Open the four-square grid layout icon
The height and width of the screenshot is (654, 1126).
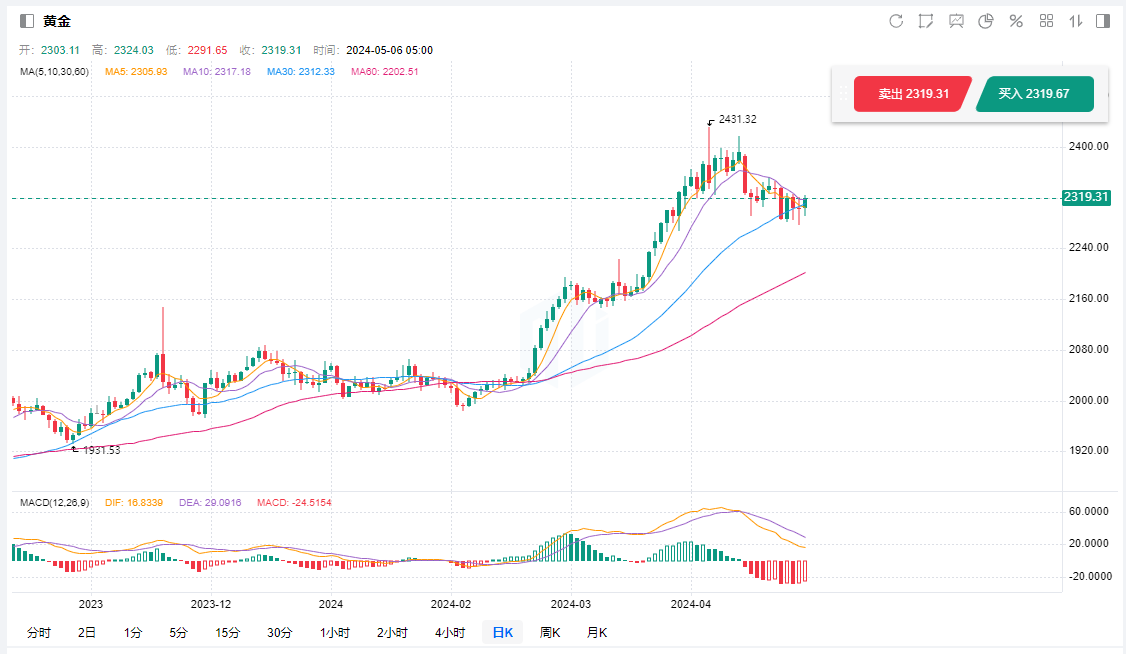(1046, 21)
